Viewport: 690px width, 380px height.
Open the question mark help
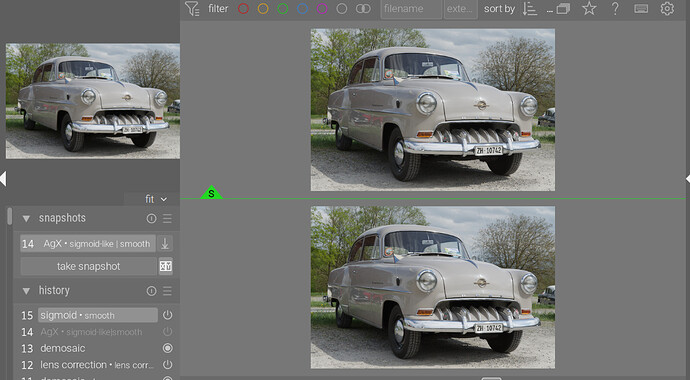[615, 8]
